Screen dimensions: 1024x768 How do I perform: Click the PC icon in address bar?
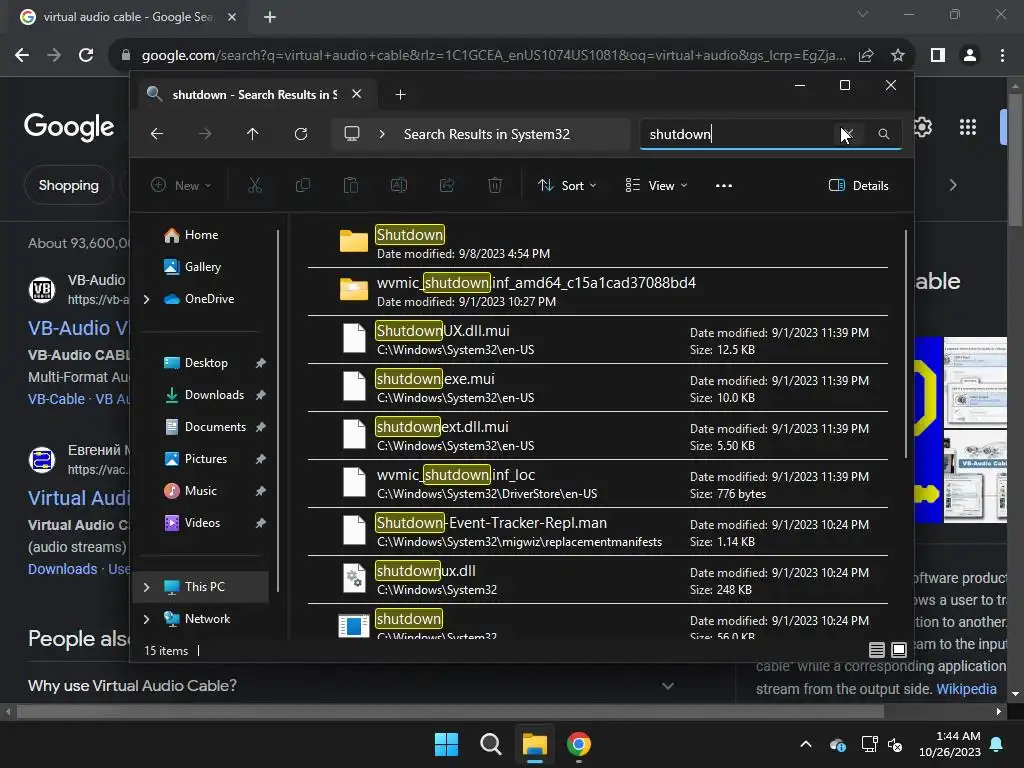[352, 134]
